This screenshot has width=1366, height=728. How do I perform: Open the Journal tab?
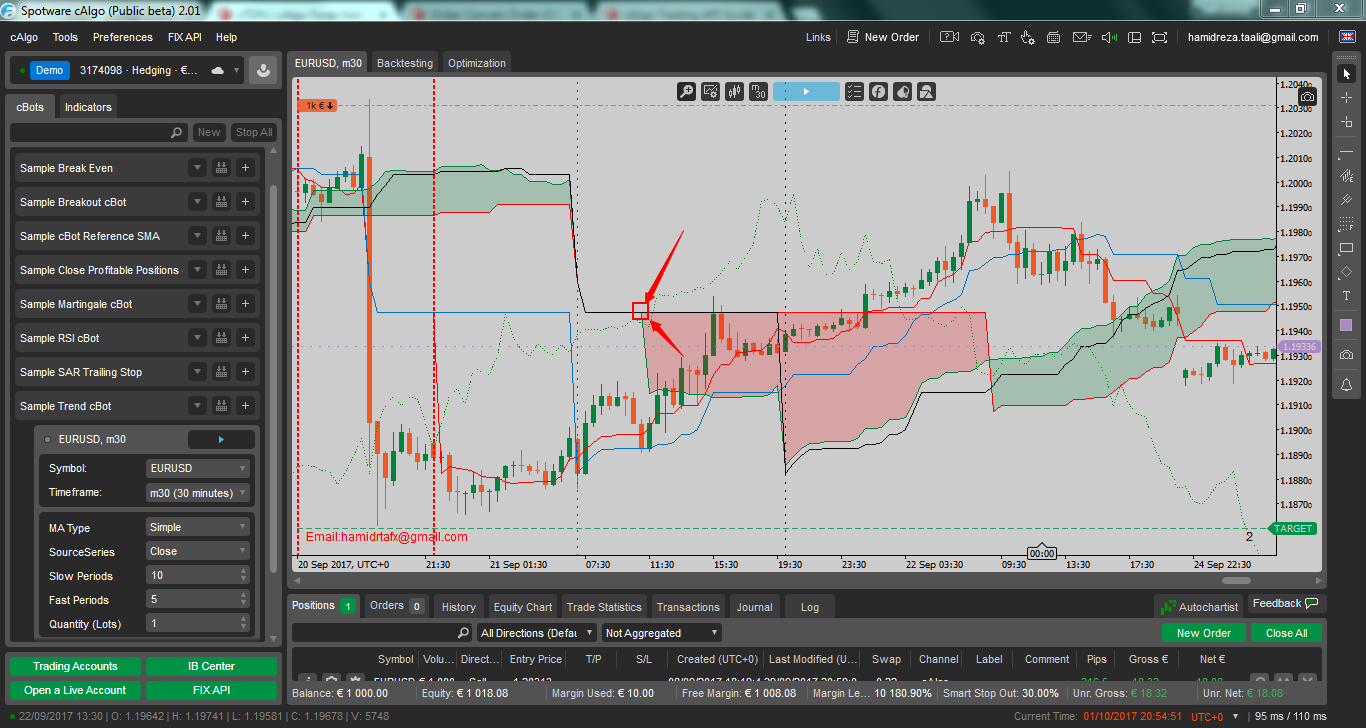pyautogui.click(x=754, y=607)
